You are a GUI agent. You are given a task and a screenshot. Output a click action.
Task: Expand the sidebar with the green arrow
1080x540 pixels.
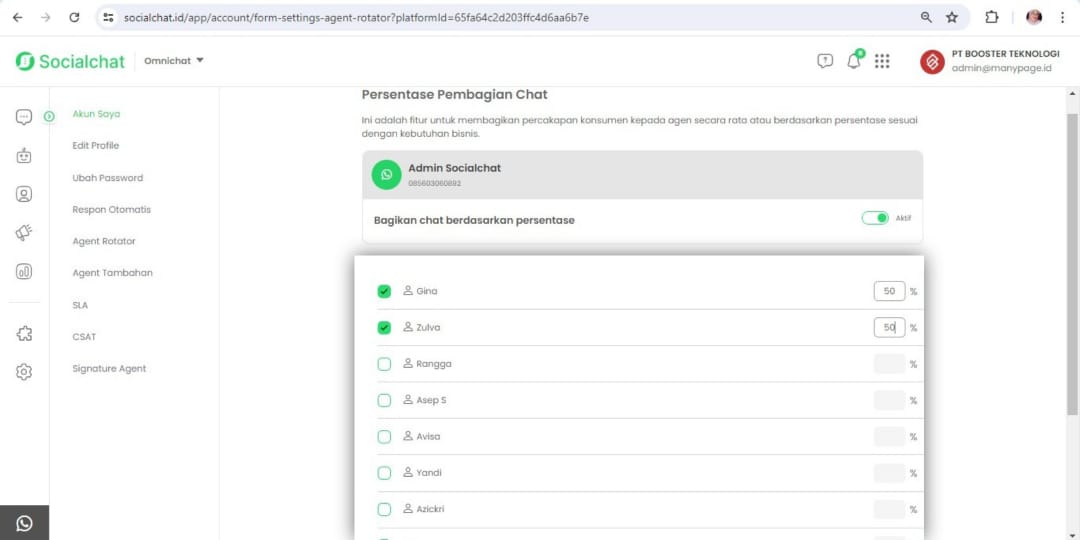[x=49, y=117]
